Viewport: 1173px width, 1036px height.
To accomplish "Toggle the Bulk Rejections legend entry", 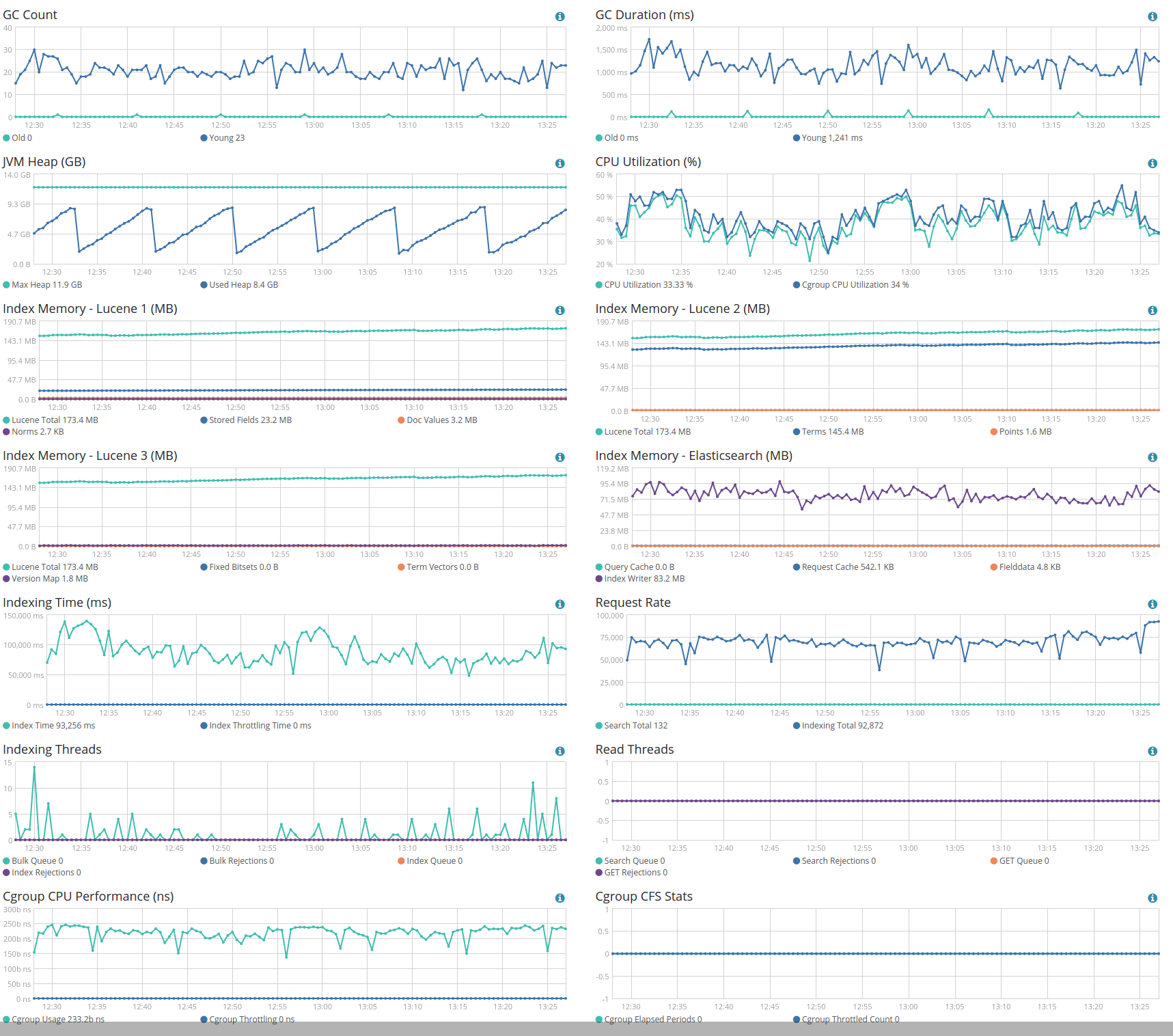I will 237,861.
